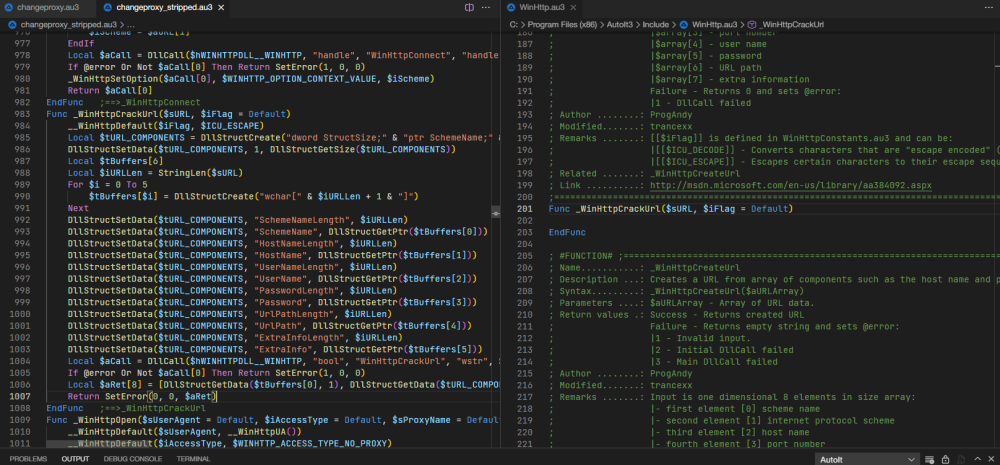Viewport: 1000px width, 465px height.
Task: Switch to DEBUG CONSOLE panel
Action: (x=133, y=459)
